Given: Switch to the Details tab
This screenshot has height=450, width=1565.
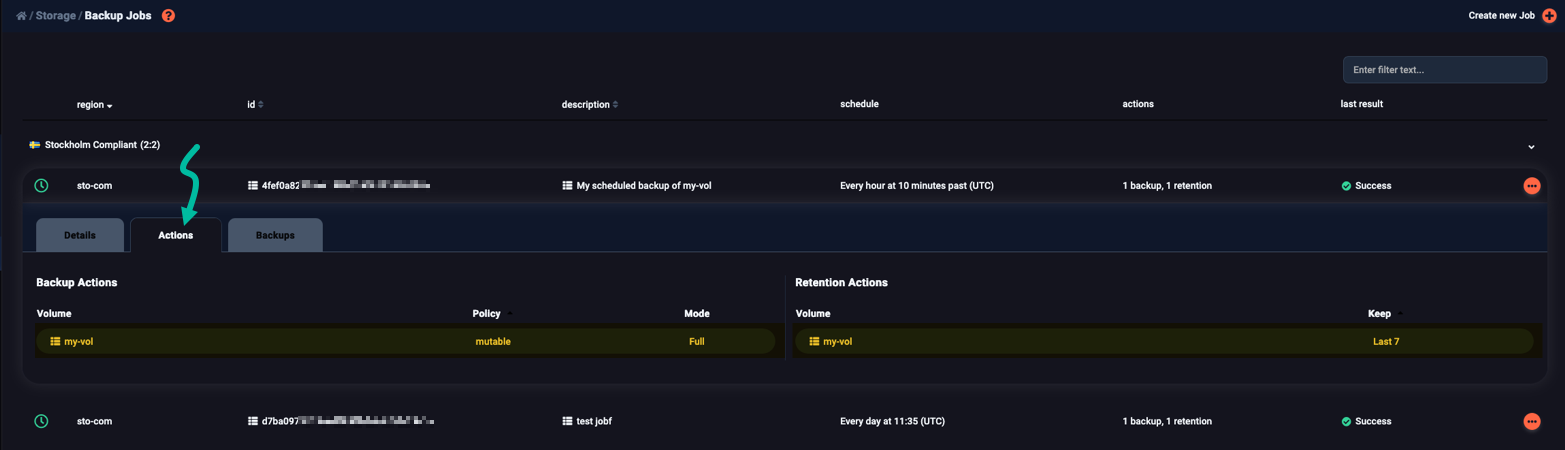Looking at the screenshot, I should click(80, 235).
